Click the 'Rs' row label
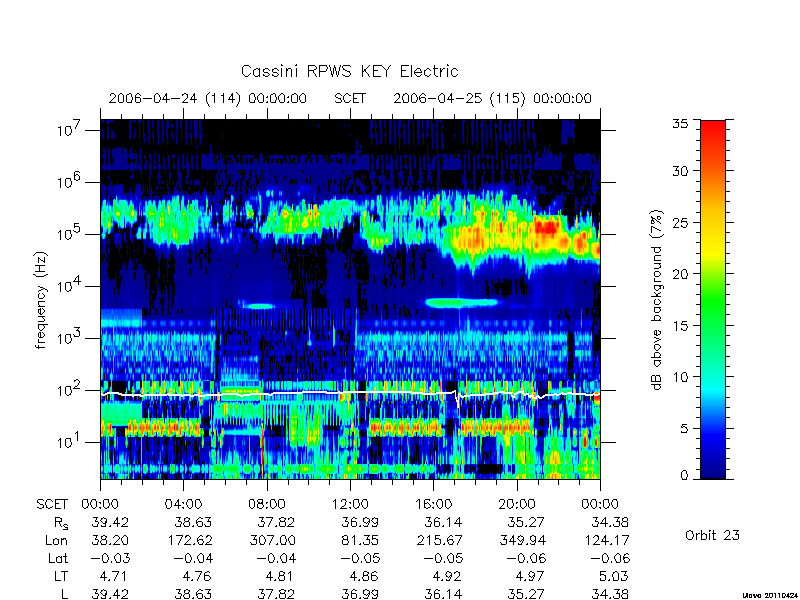Image resolution: width=800 pixels, height=600 pixels. (x=61, y=523)
